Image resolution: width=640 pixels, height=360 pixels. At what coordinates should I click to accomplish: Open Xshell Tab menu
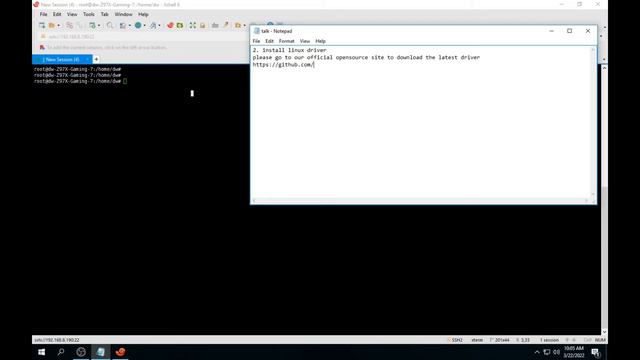(x=104, y=14)
